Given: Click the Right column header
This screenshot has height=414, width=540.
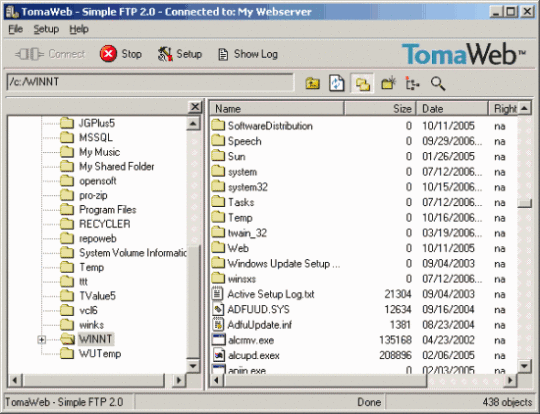Looking at the screenshot, I should [503, 108].
